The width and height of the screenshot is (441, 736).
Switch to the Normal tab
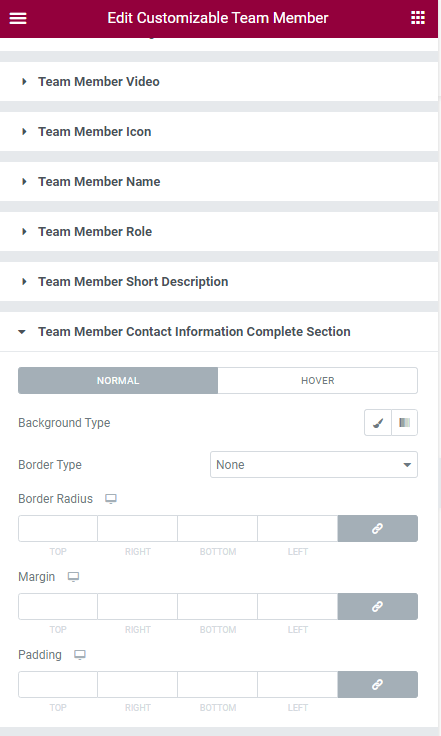pos(118,381)
